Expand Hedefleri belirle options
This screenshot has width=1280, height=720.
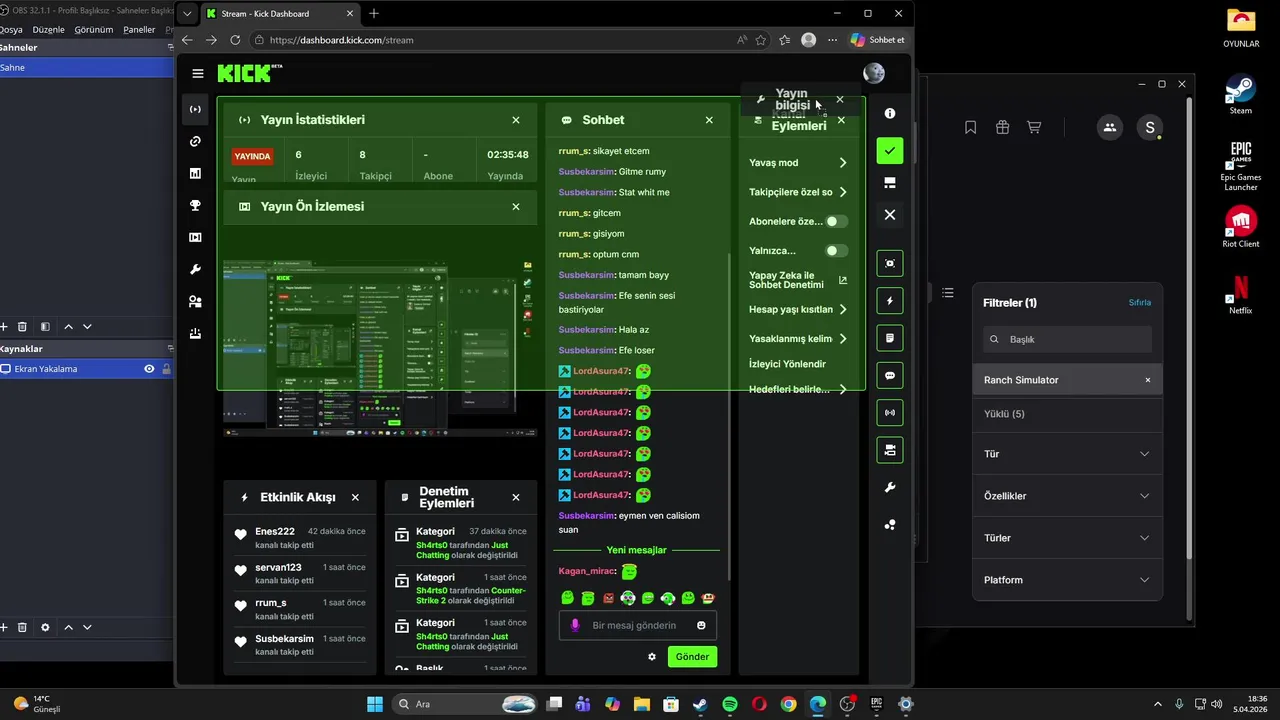coord(843,389)
